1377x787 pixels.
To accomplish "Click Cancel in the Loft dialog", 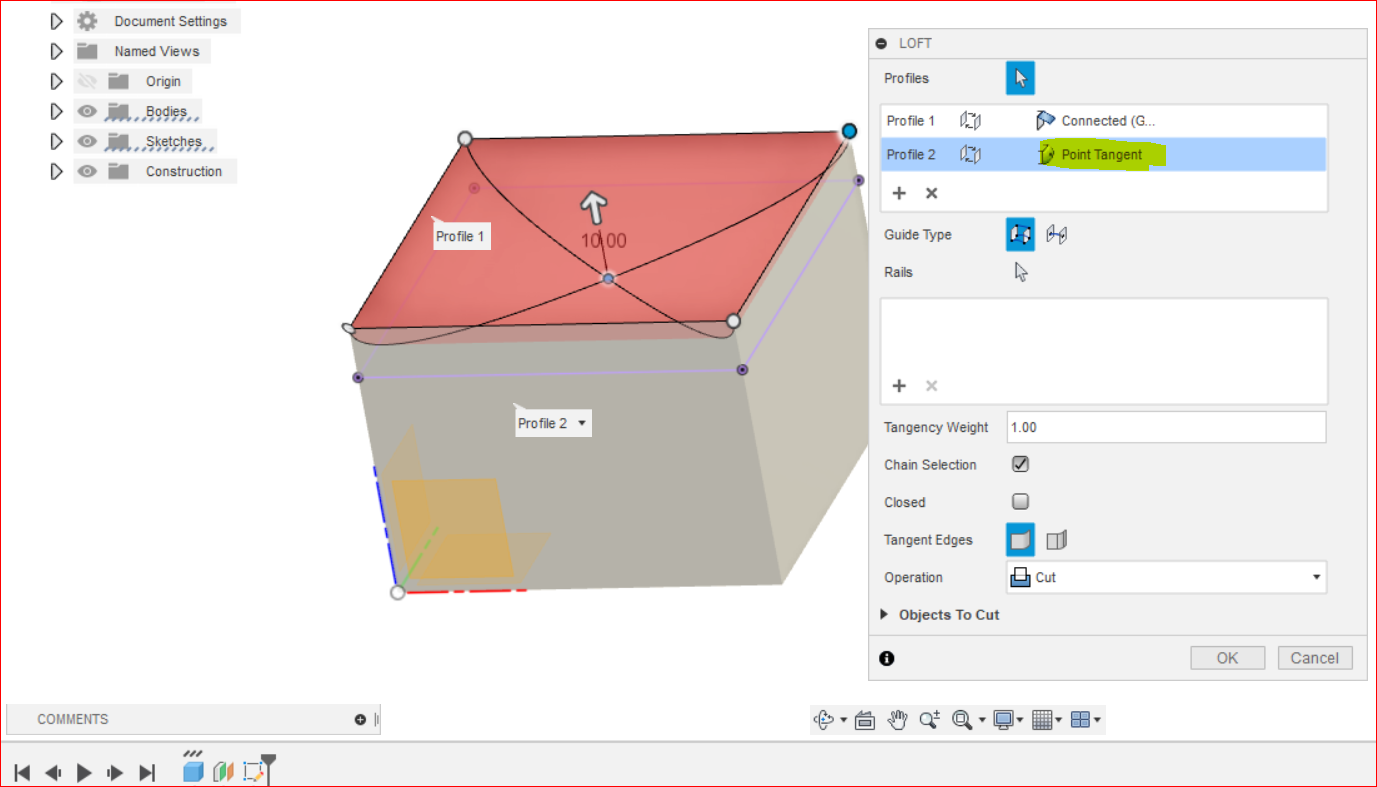I will (1315, 658).
